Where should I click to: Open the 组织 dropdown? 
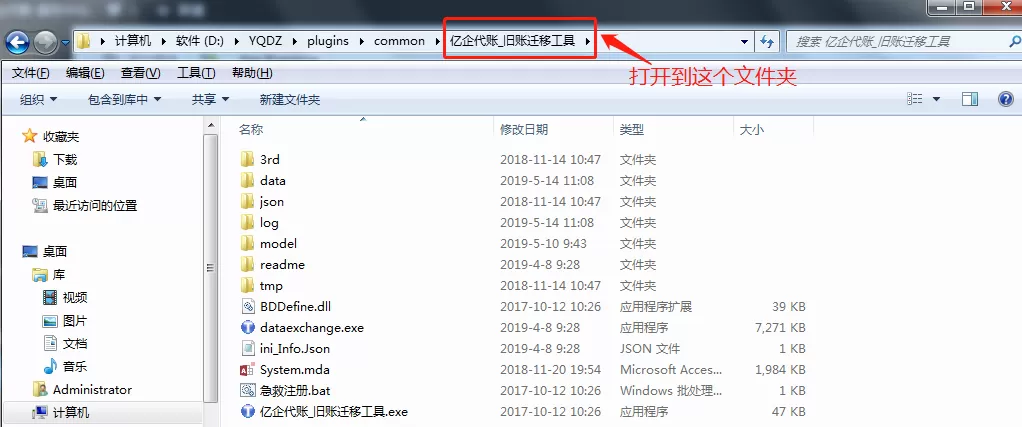38,100
